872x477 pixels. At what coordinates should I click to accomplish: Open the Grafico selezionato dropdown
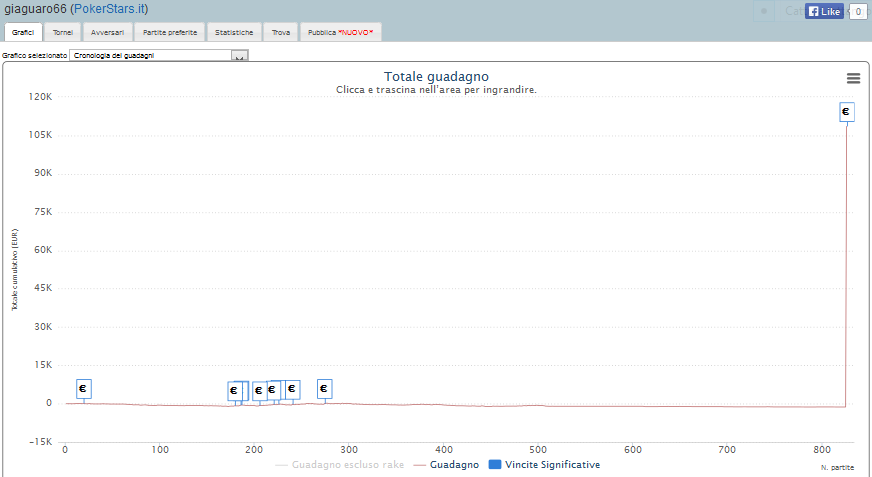(158, 56)
